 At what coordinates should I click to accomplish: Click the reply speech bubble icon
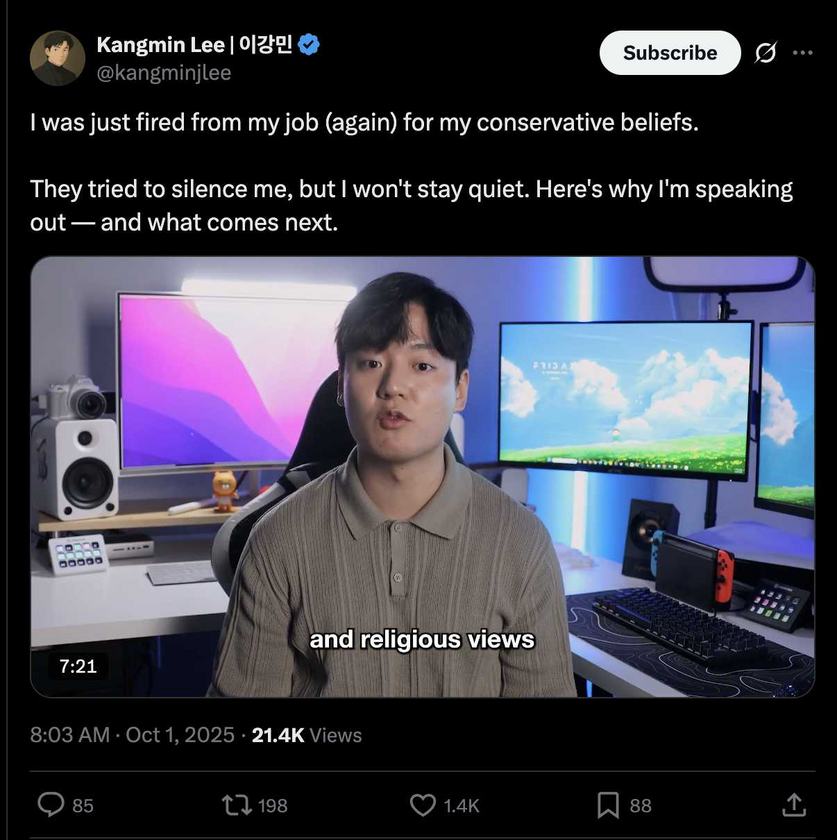coord(50,804)
